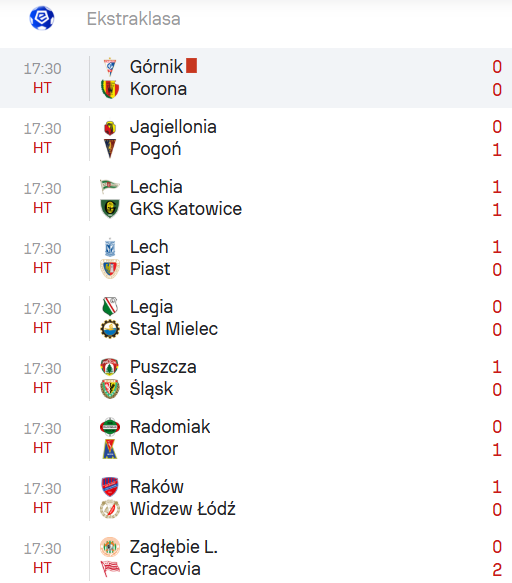This screenshot has width=512, height=583.
Task: Click the Śląsk club crest
Action: coord(110,389)
